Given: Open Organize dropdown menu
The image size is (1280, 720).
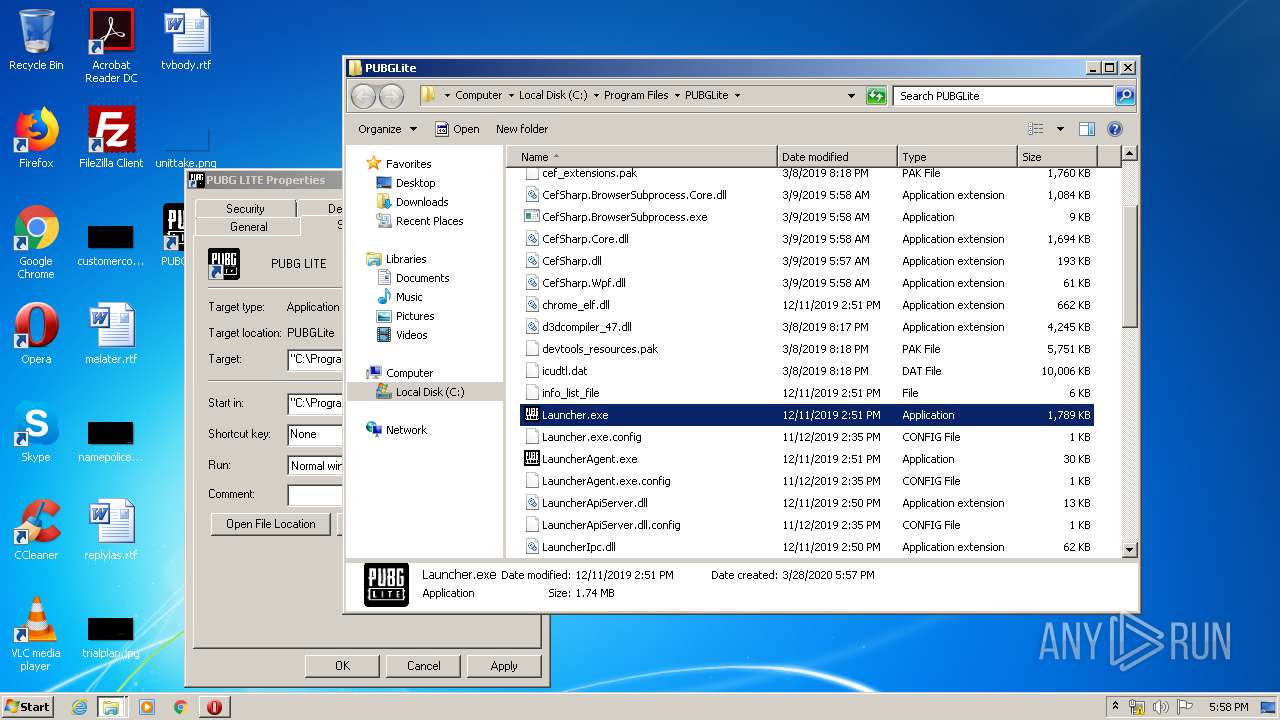Looking at the screenshot, I should tap(388, 129).
